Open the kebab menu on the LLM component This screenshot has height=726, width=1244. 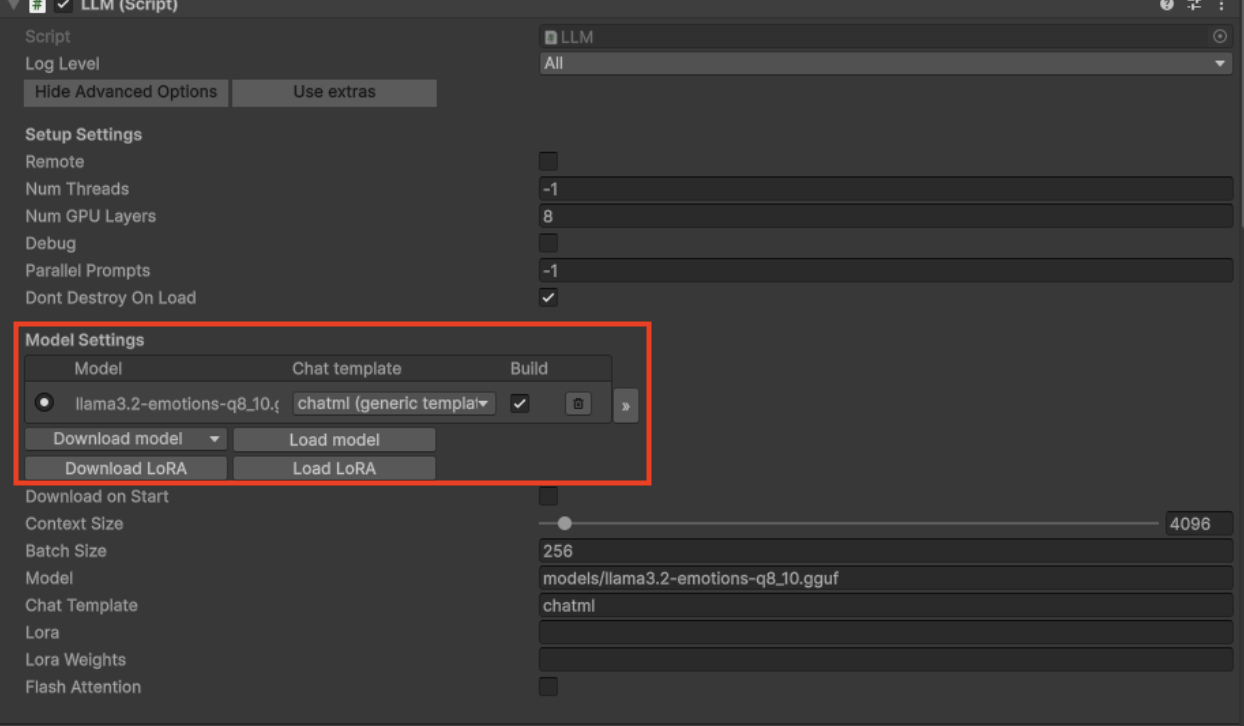[1221, 7]
